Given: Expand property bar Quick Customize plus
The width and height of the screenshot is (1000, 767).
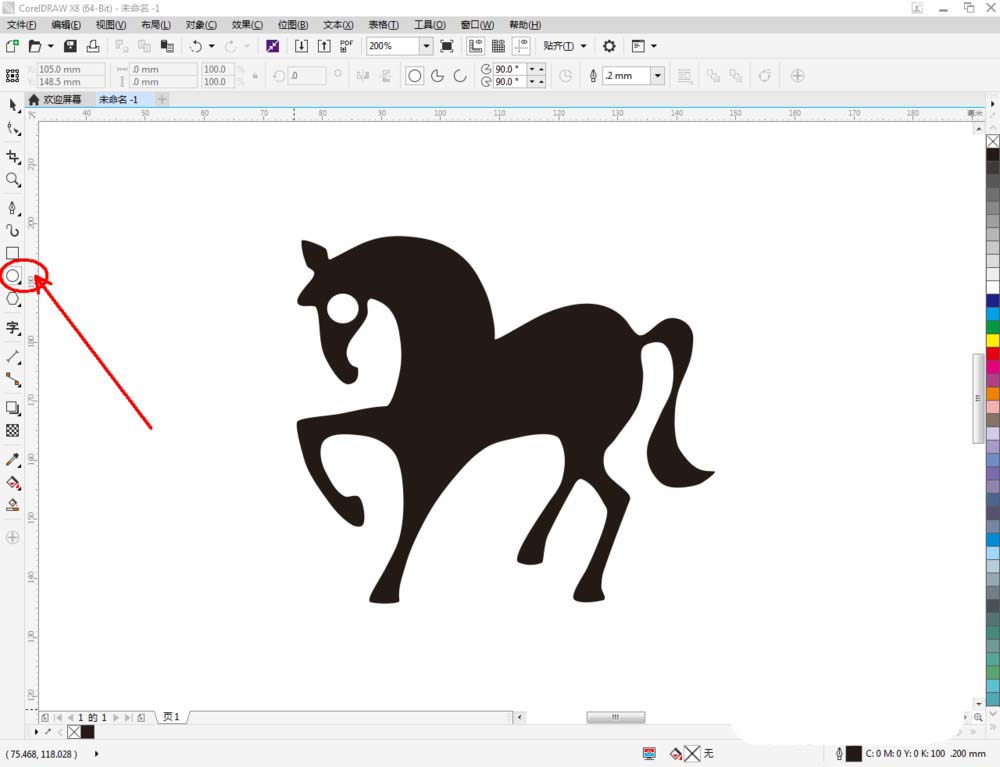Looking at the screenshot, I should coord(797,76).
